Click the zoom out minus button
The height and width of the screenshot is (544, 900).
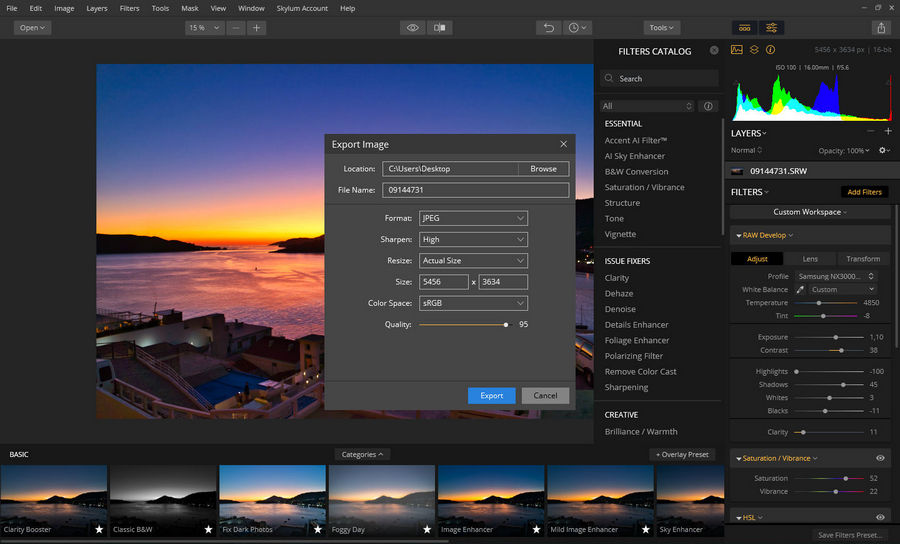tap(236, 28)
